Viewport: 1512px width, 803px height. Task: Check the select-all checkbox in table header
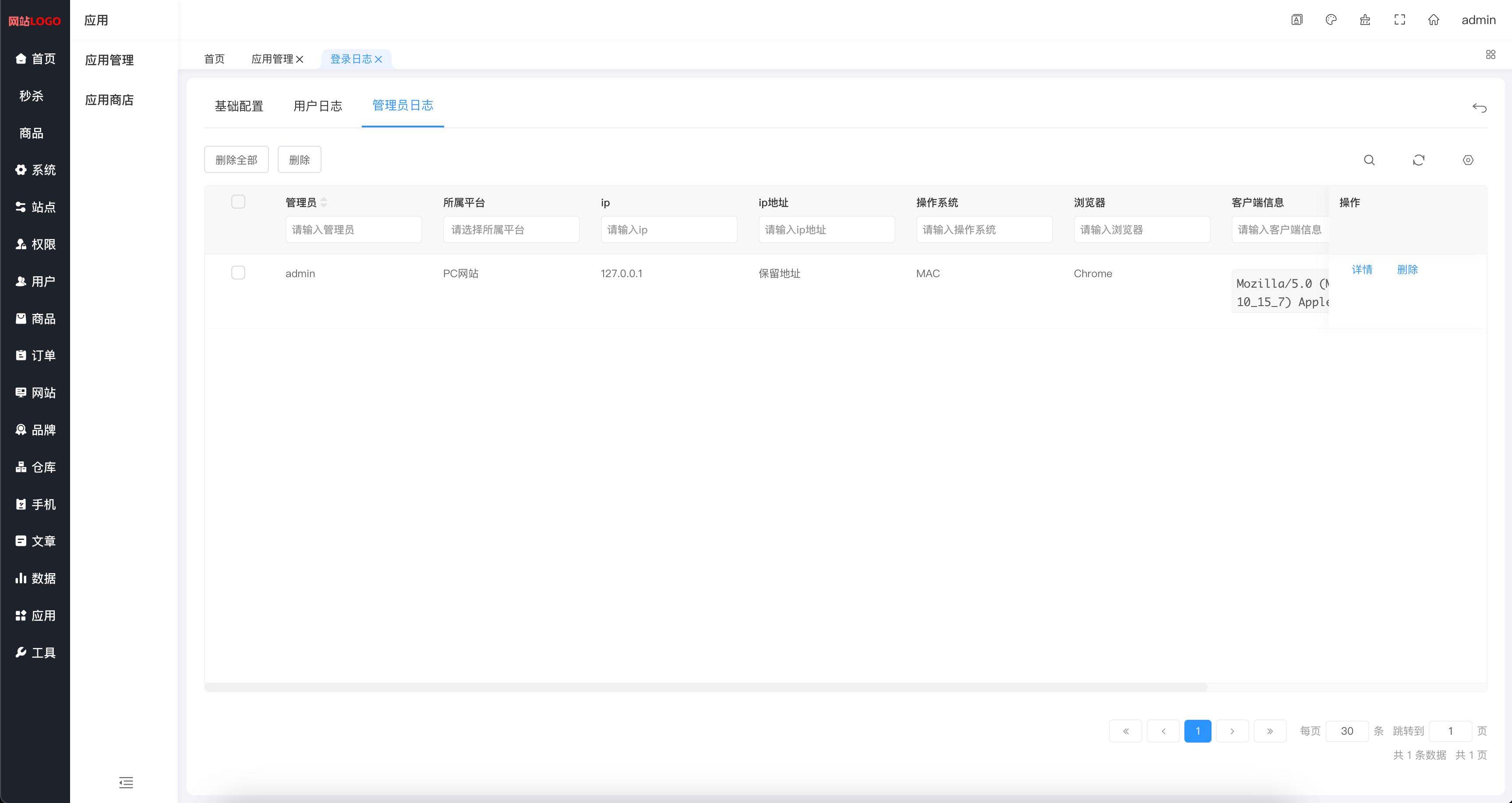click(x=238, y=202)
